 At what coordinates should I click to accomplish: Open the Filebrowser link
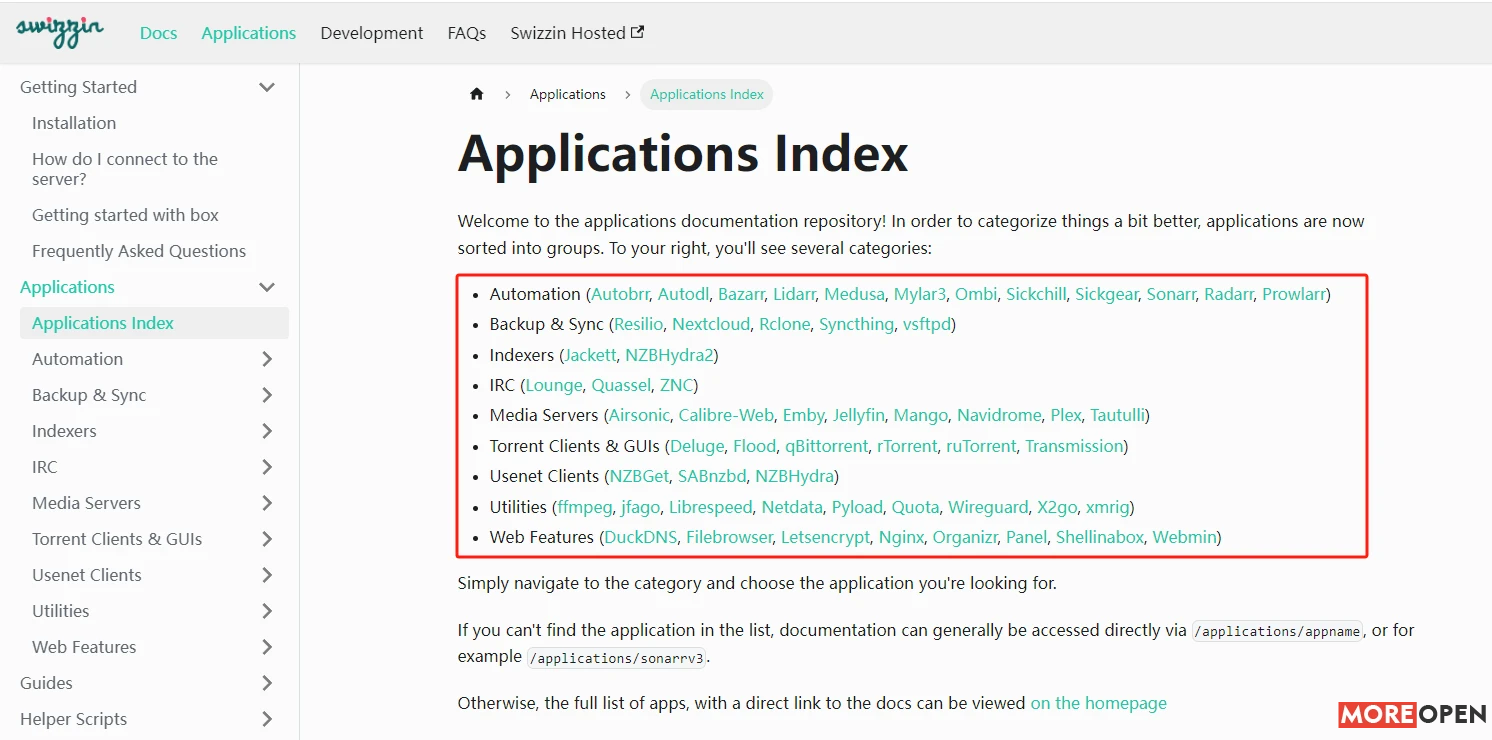pyautogui.click(x=729, y=537)
